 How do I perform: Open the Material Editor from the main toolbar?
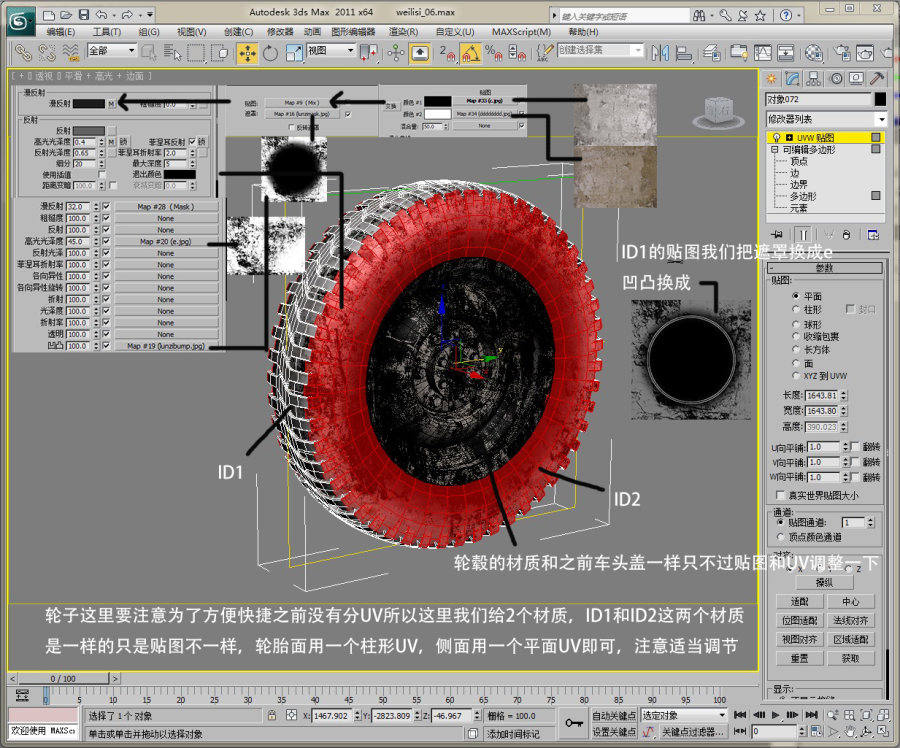814,53
